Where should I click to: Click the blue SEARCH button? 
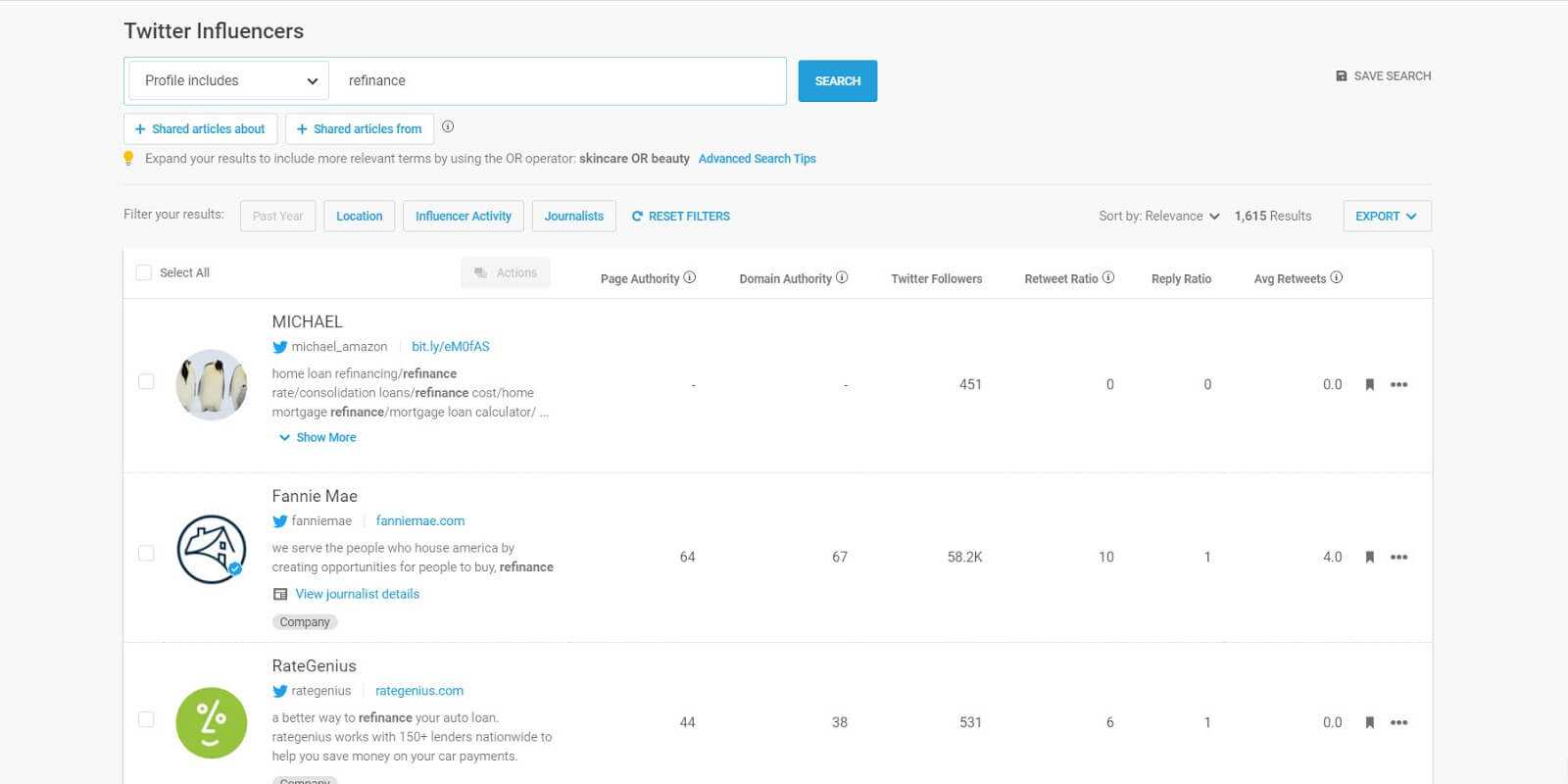click(x=838, y=81)
